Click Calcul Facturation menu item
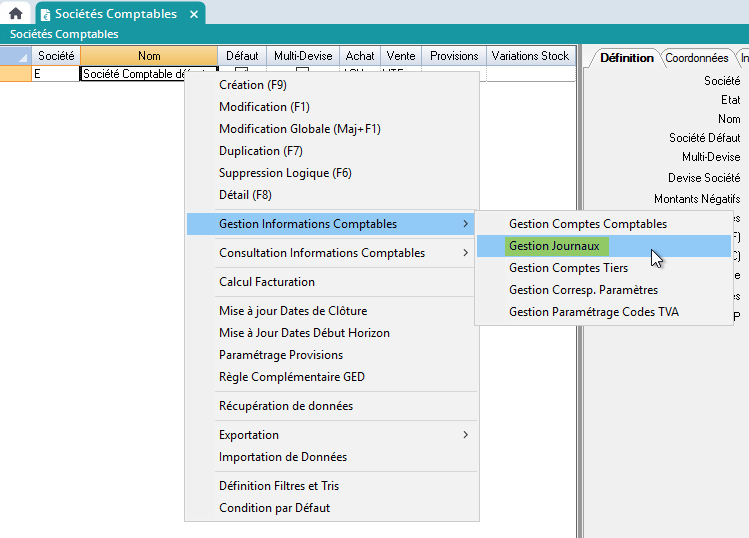This screenshot has width=749, height=538. 267,282
